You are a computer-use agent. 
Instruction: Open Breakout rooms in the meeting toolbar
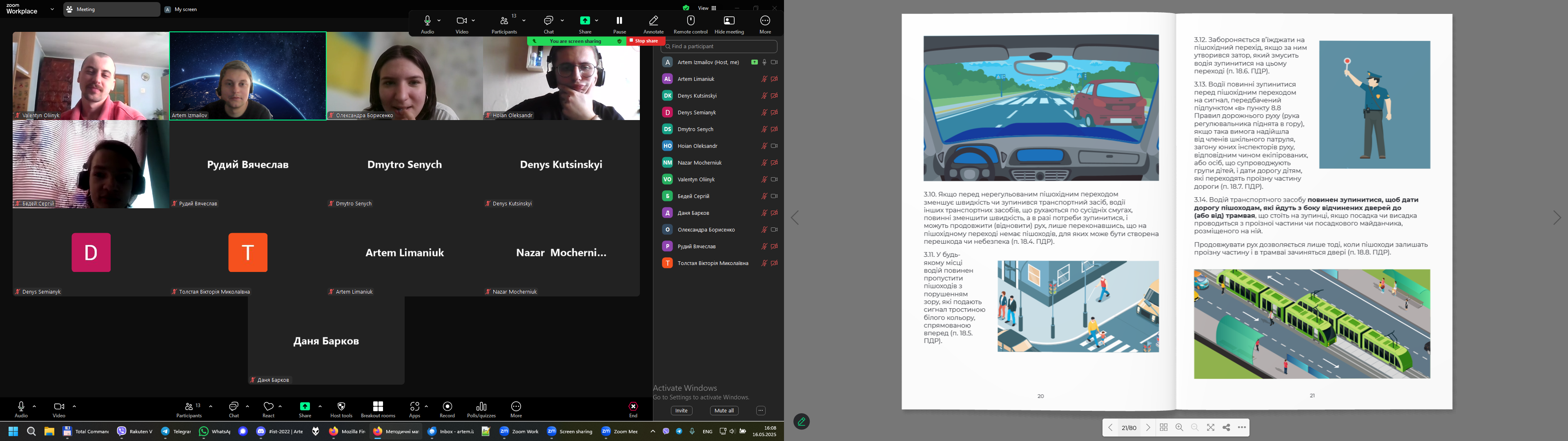tap(378, 409)
